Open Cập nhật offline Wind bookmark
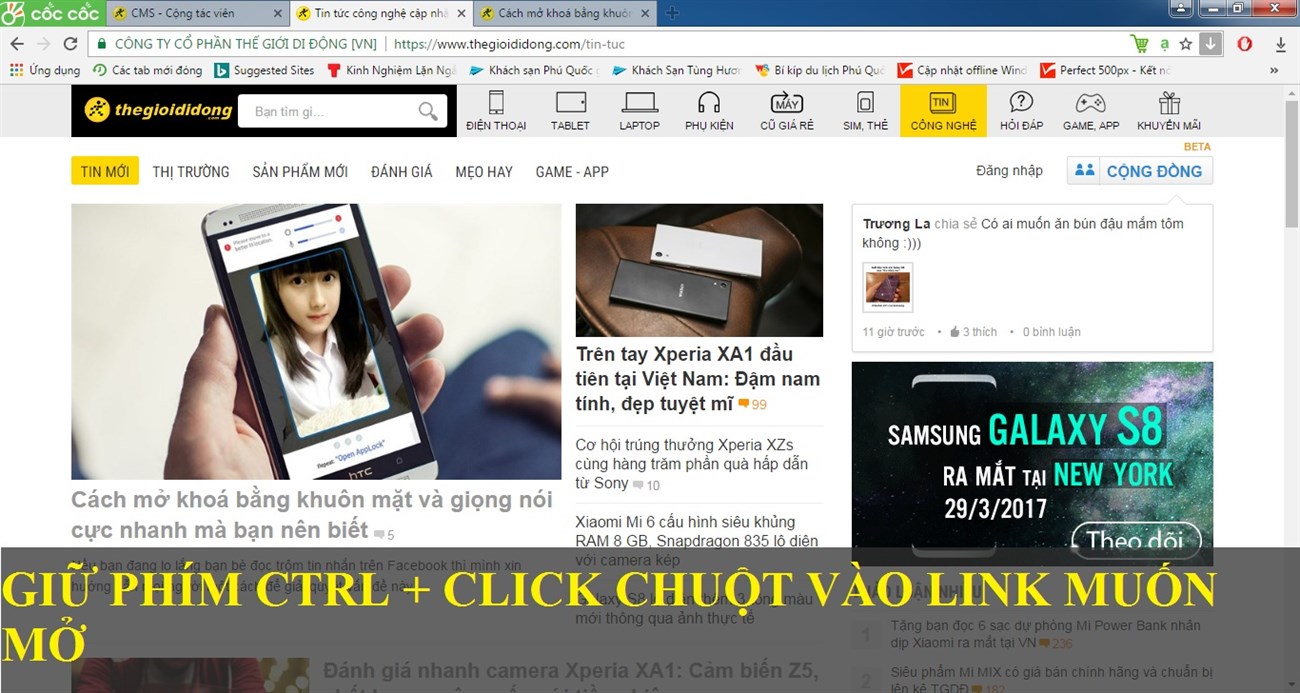Viewport: 1300px width, 693px height. (963, 70)
